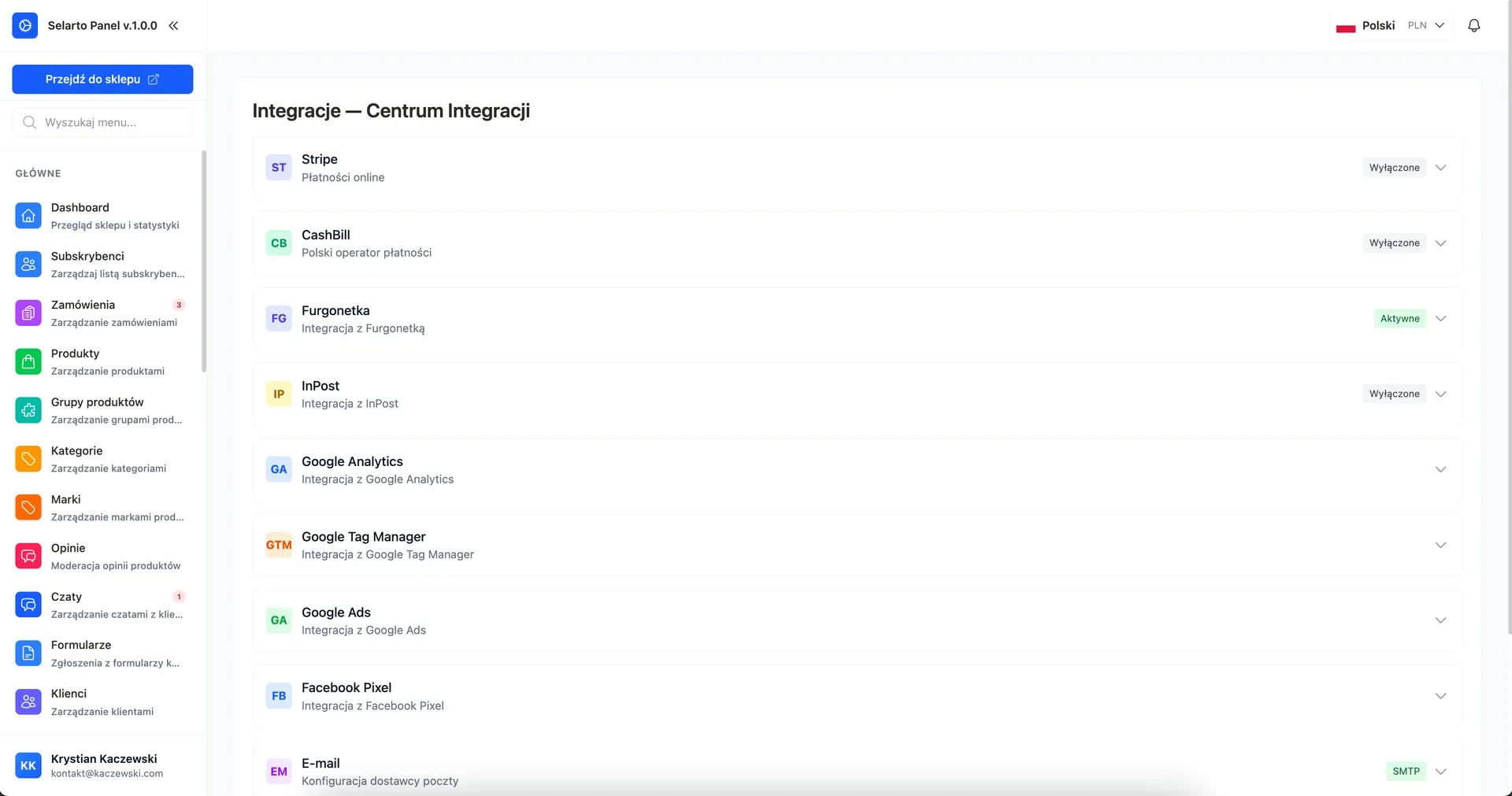Click the Dashboard home icon

28,216
